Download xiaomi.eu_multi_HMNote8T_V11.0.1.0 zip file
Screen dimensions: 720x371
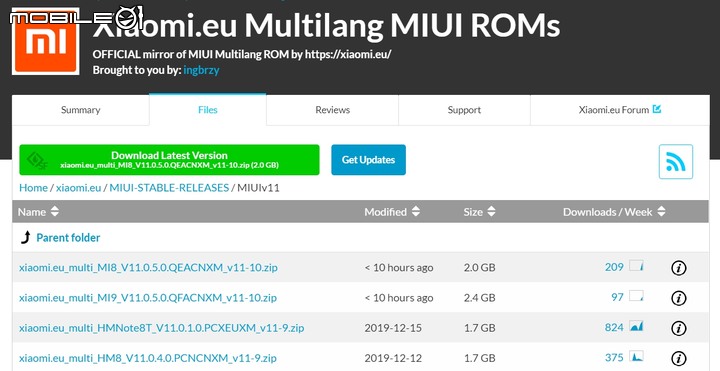click(x=162, y=328)
